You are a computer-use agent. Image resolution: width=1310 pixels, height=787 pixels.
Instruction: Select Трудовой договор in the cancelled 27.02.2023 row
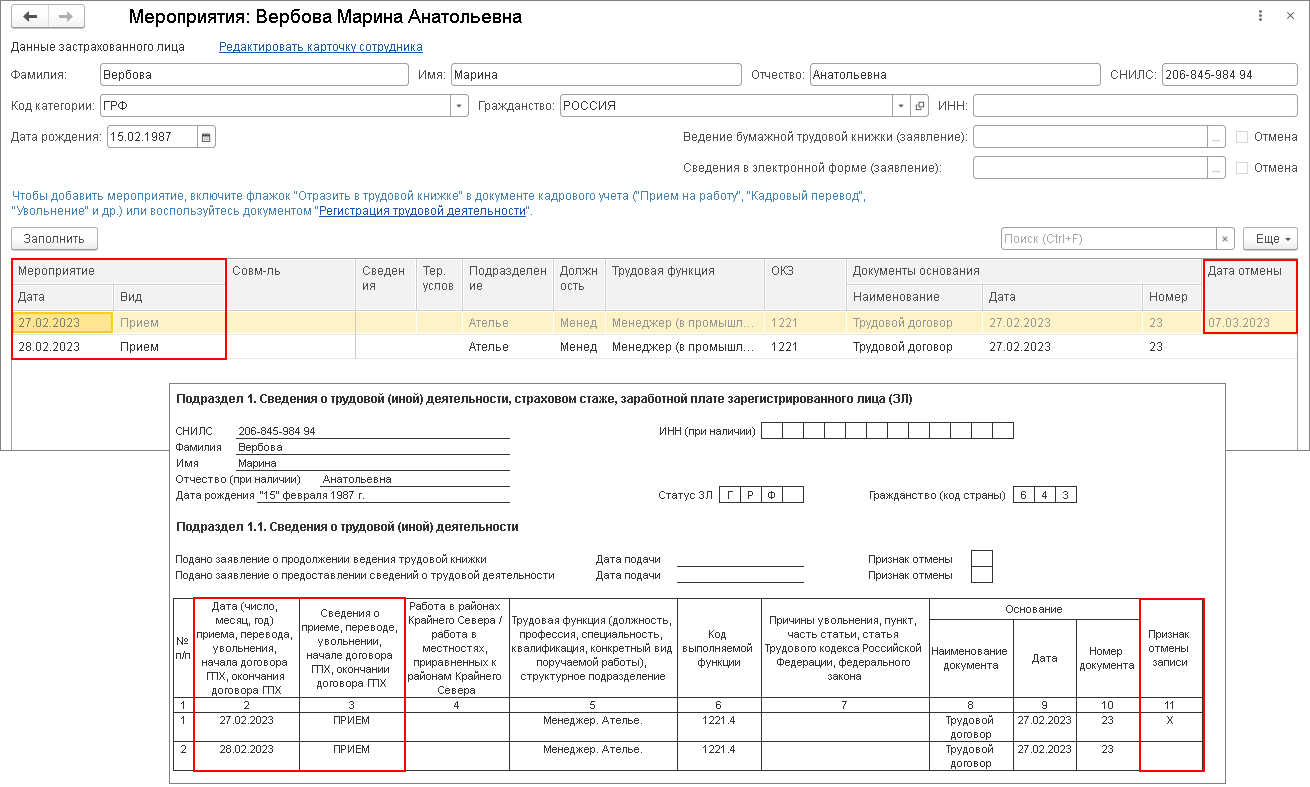pos(914,323)
